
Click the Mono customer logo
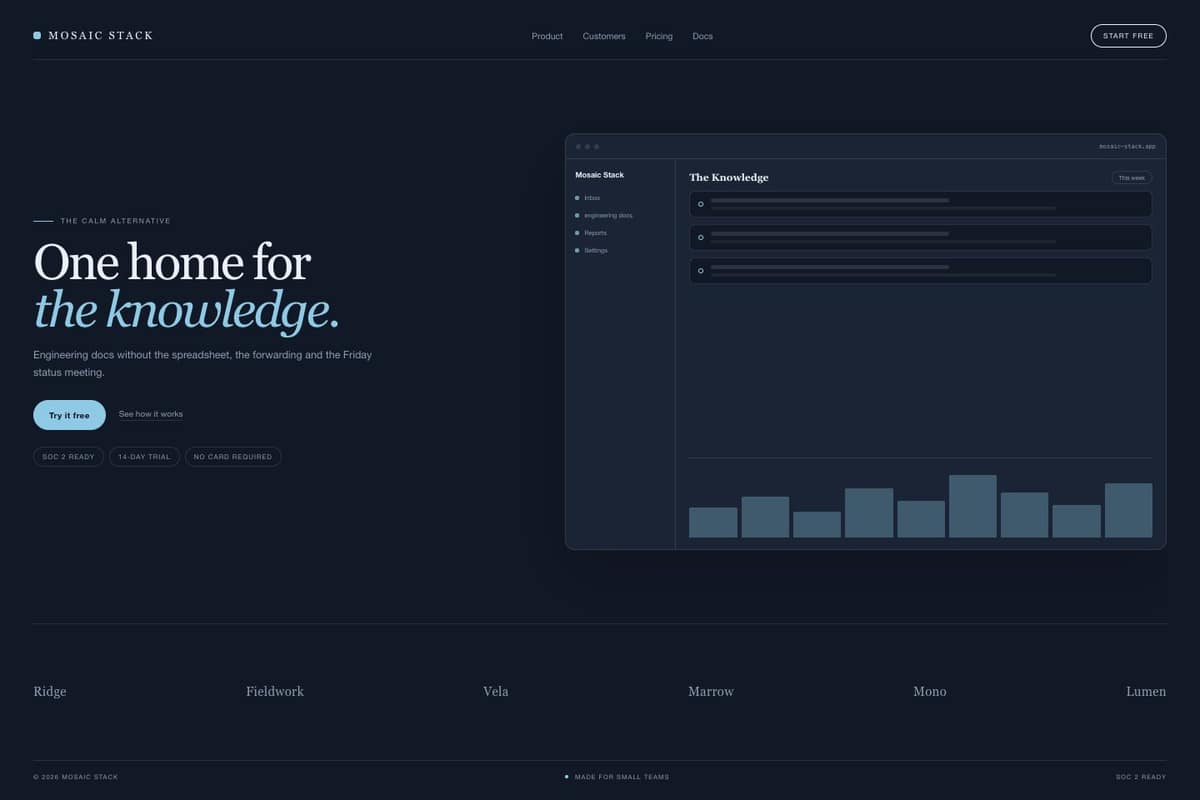930,691
